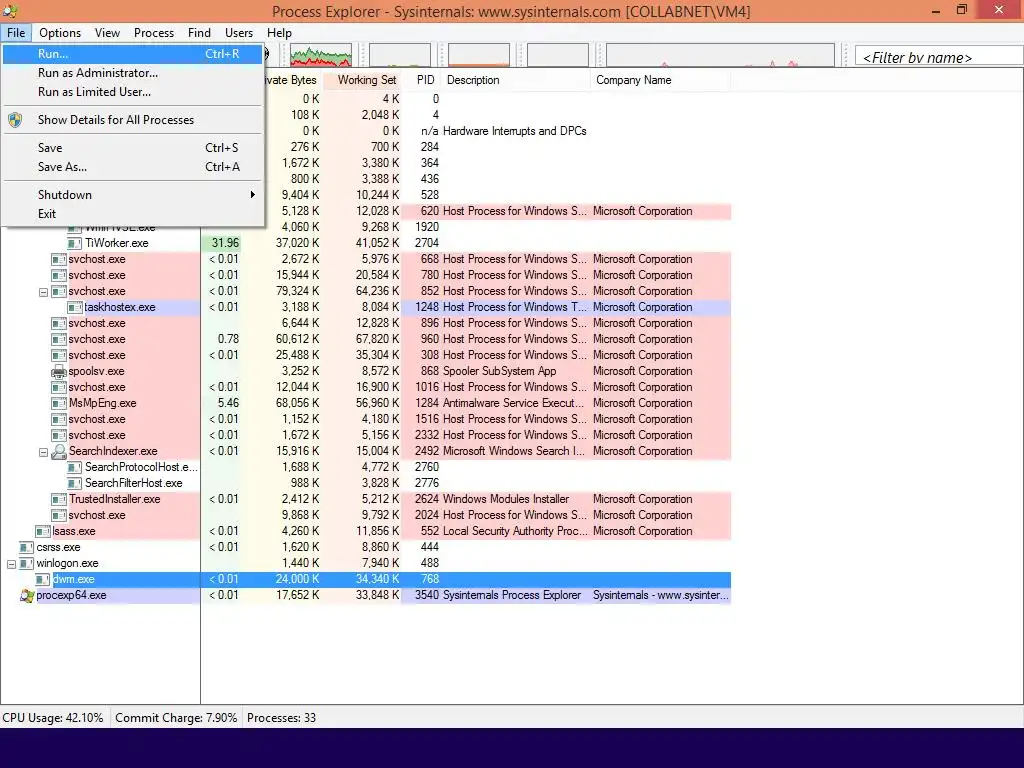The width and height of the screenshot is (1024, 768).
Task: Select the spoolsv.exe process
Action: coord(97,371)
